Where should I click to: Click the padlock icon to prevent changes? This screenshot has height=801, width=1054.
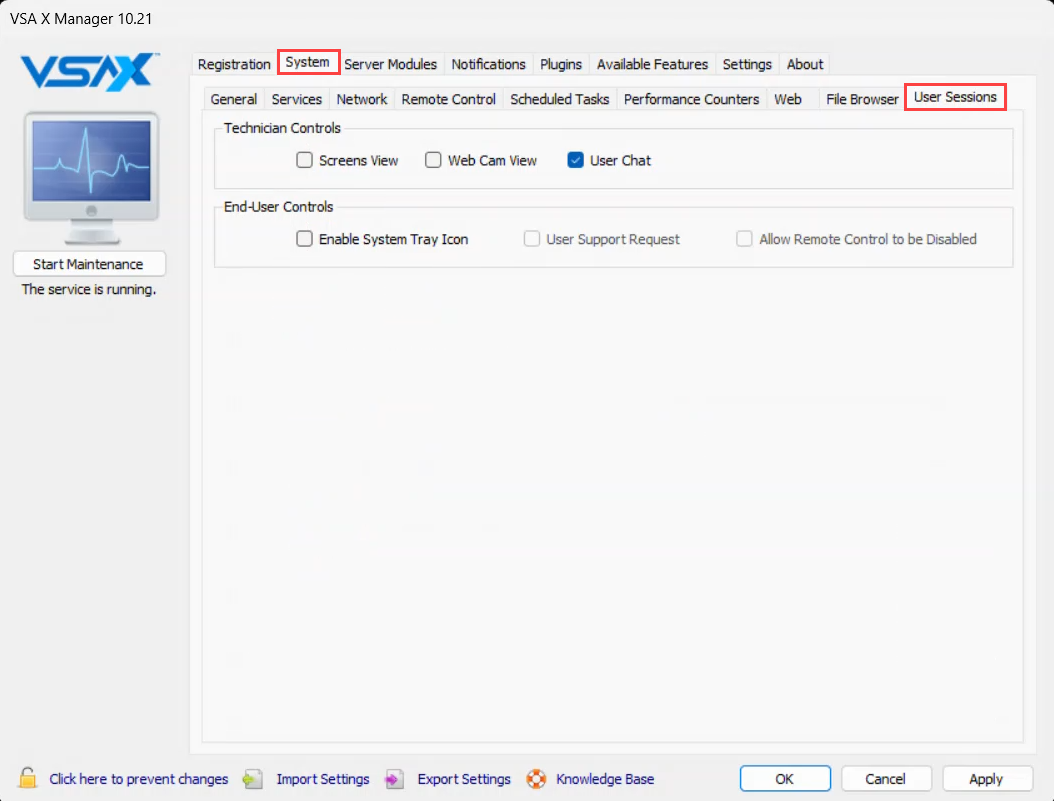pyautogui.click(x=28, y=778)
